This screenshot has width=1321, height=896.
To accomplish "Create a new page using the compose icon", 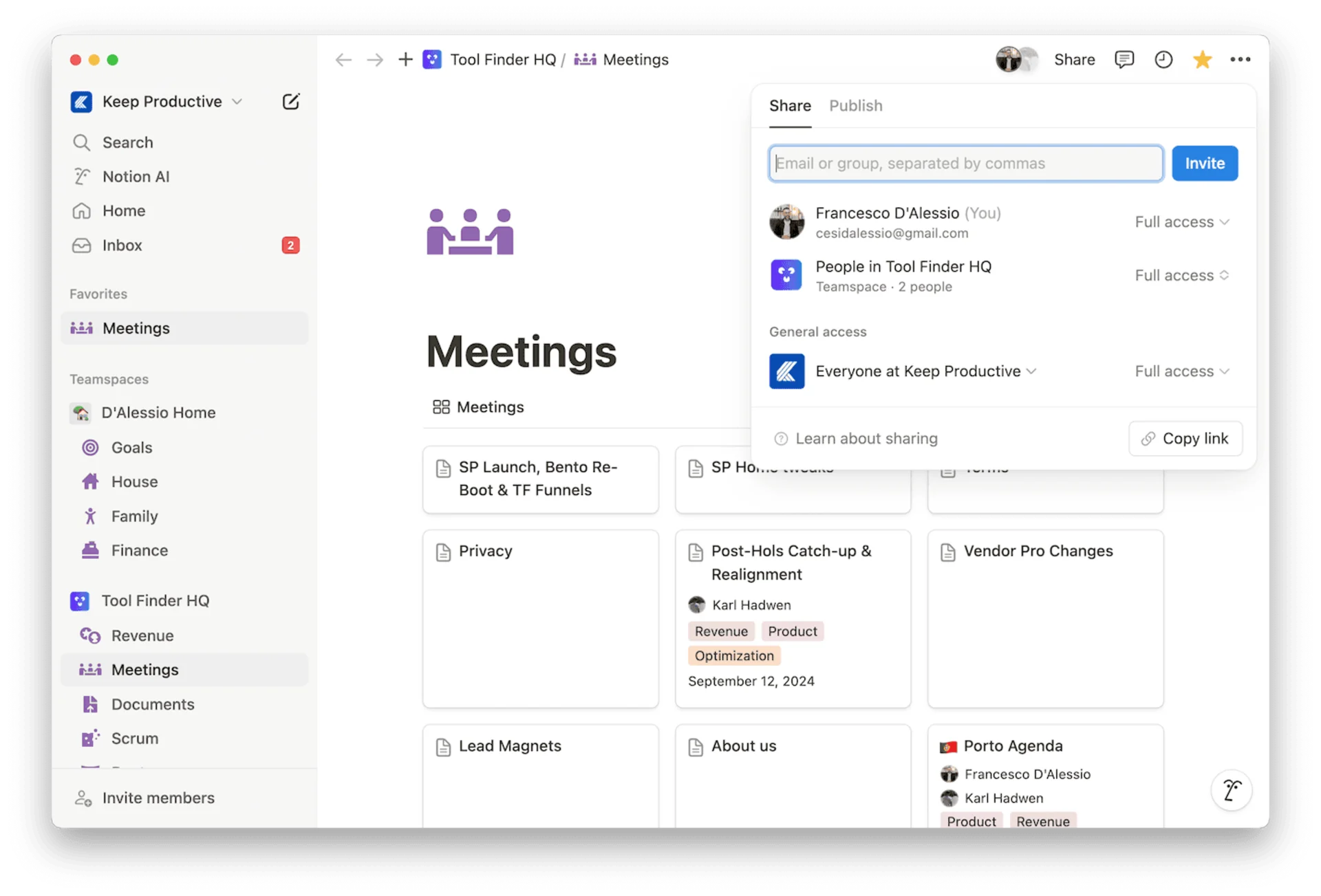I will (290, 101).
